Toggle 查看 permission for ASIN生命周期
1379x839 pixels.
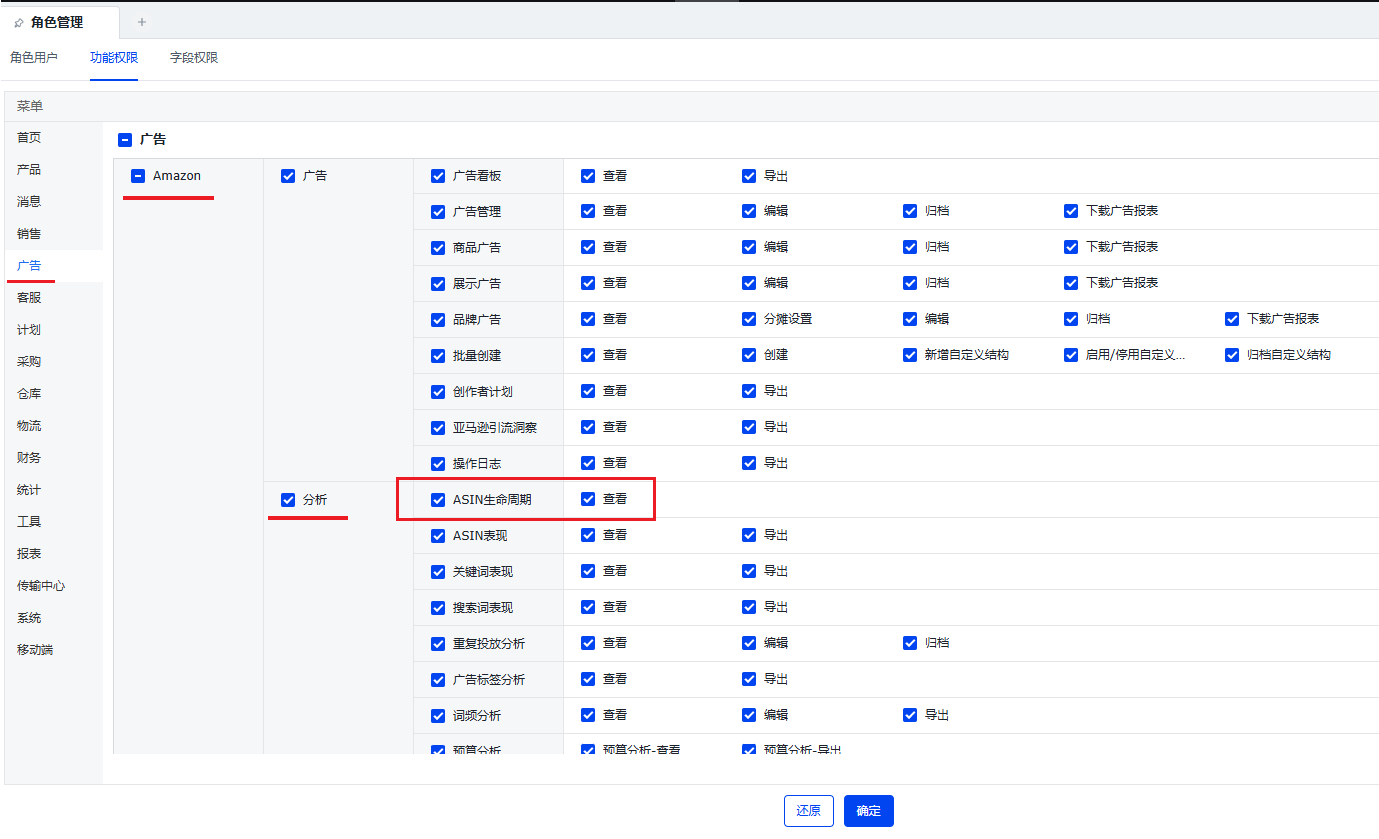[x=588, y=499]
